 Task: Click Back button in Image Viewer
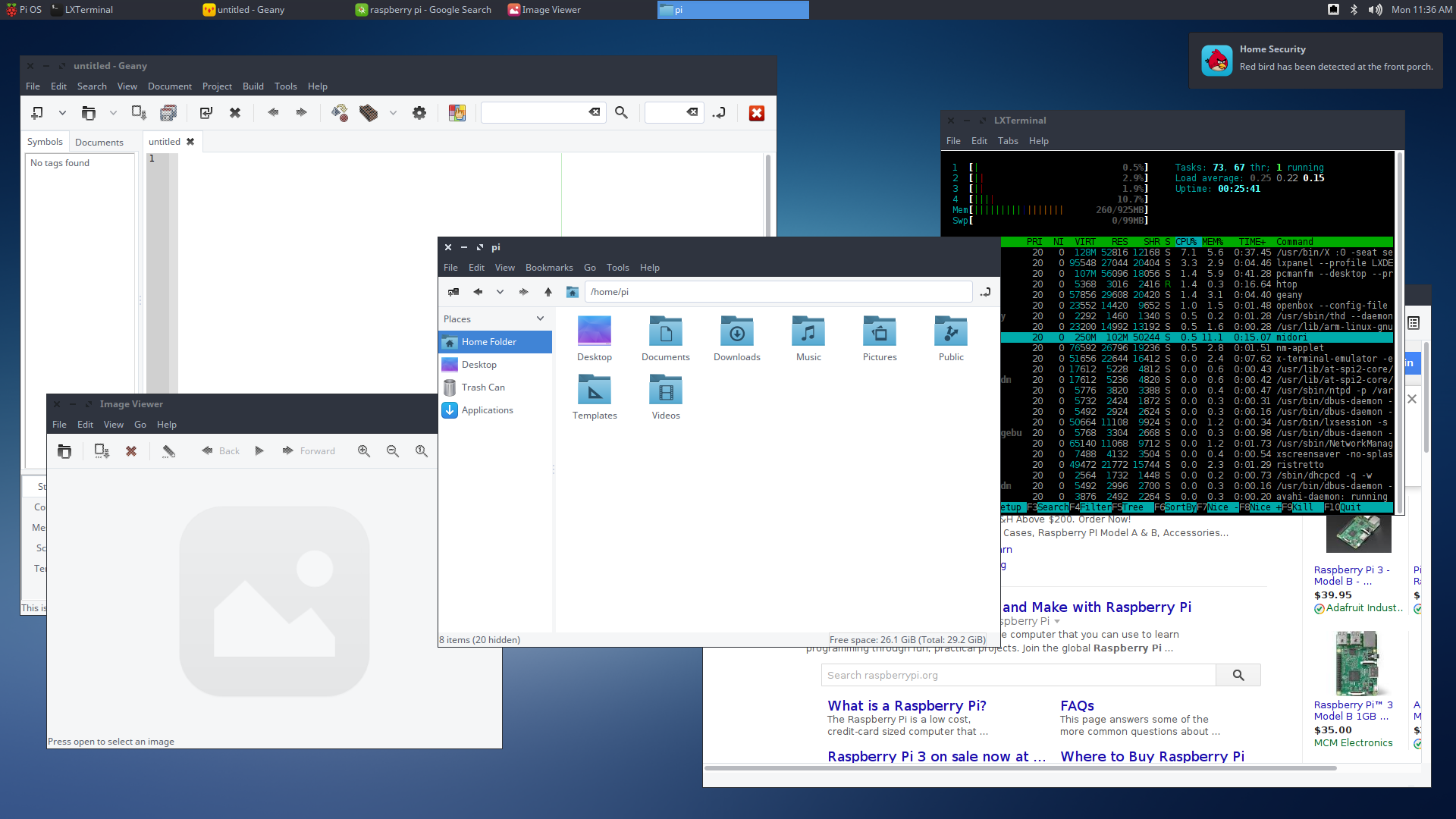[x=221, y=451]
